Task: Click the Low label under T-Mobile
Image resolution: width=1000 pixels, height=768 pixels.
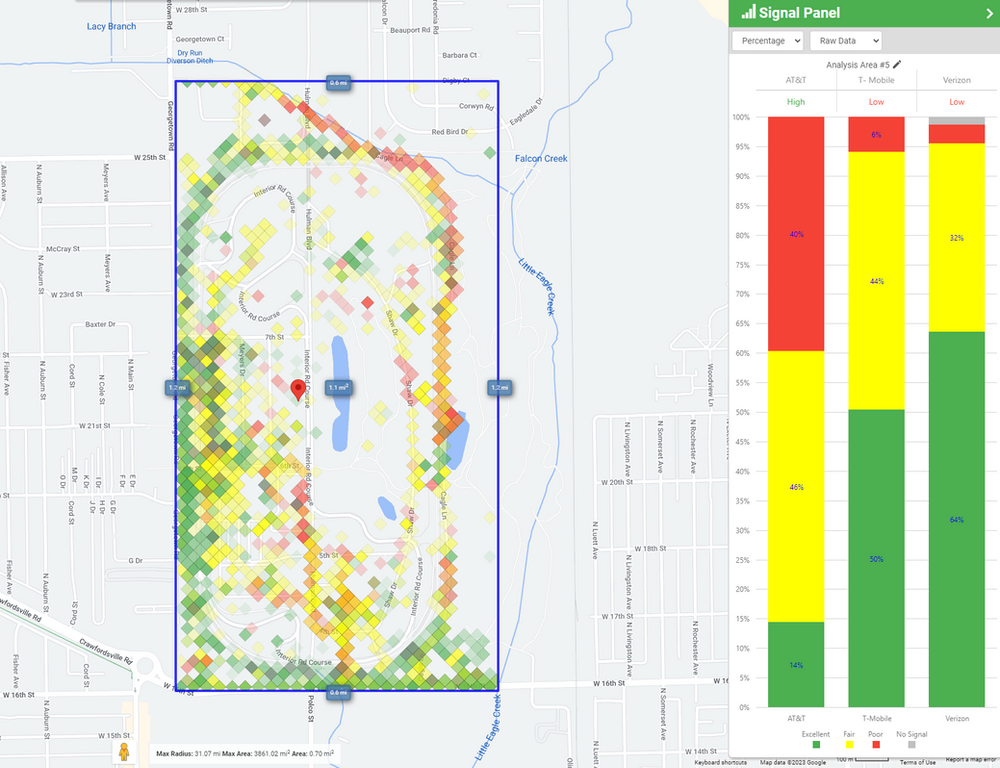Action: 876,102
